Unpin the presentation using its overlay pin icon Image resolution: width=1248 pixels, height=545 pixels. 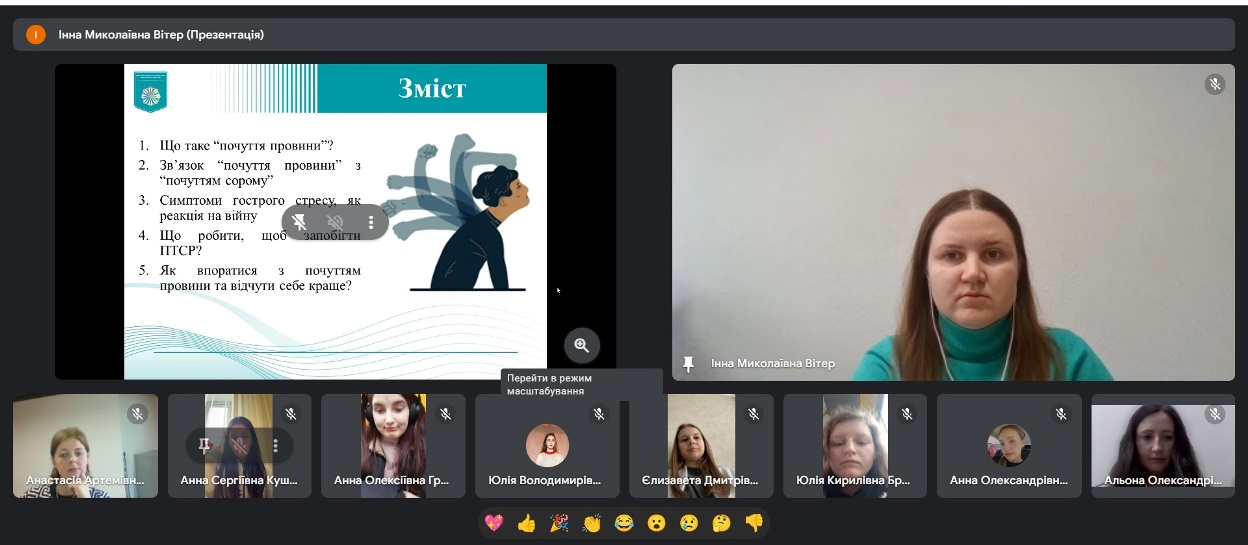coord(299,222)
